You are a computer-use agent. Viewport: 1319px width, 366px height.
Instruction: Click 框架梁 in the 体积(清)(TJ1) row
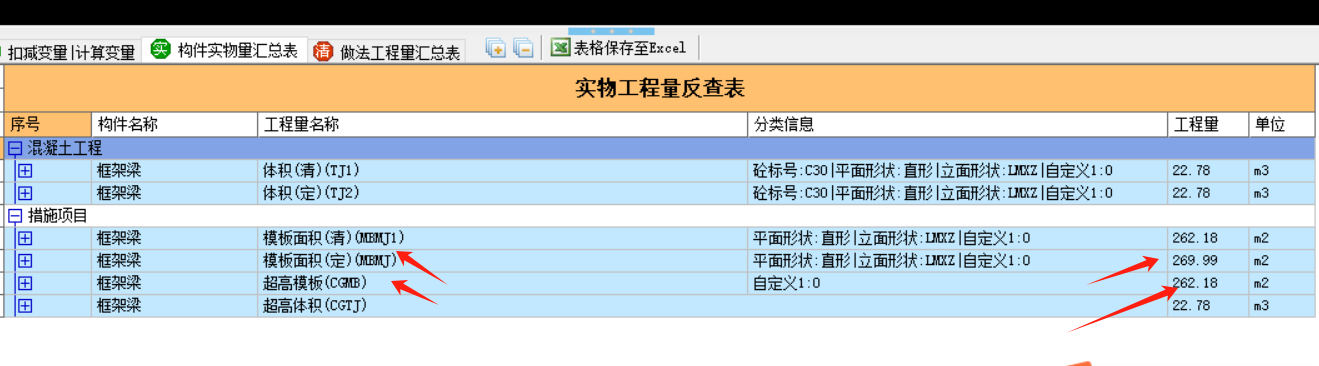119,170
